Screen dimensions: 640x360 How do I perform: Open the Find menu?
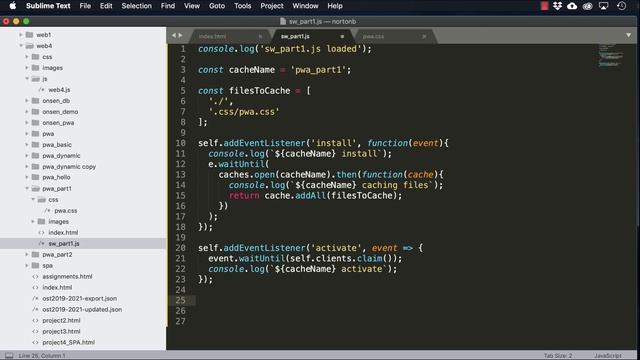tap(168, 6)
